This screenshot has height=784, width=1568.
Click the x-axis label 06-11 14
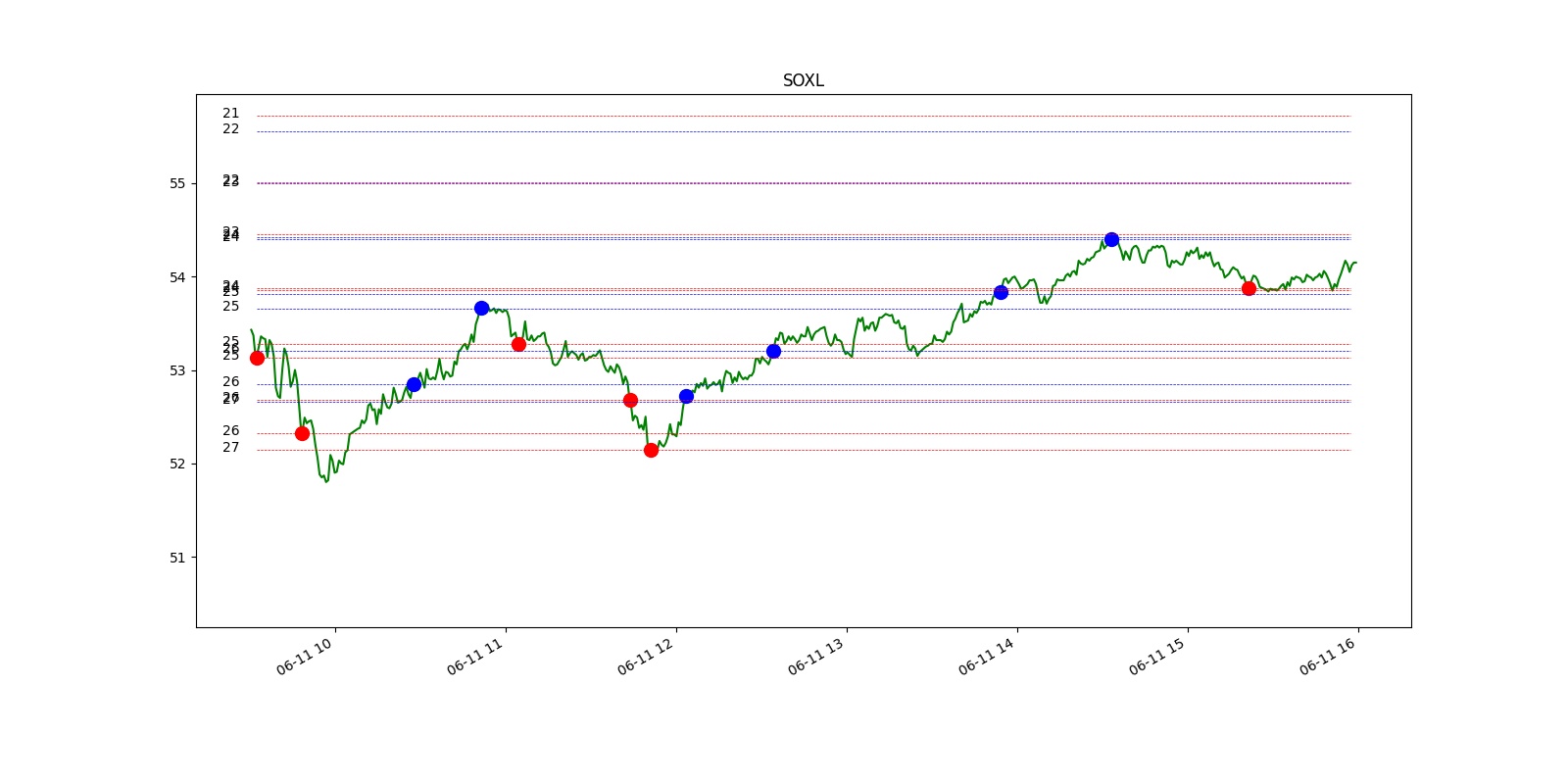(x=987, y=657)
